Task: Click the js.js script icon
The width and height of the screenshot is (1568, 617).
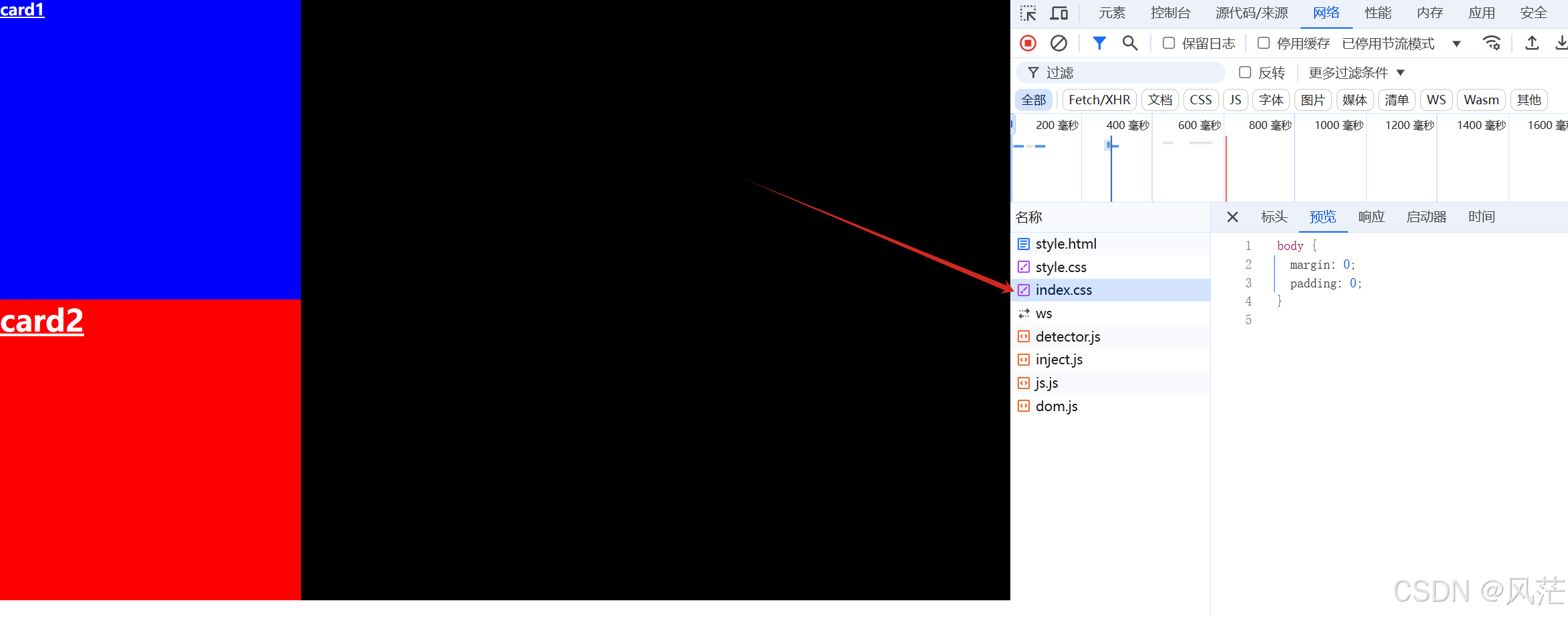Action: (1024, 383)
